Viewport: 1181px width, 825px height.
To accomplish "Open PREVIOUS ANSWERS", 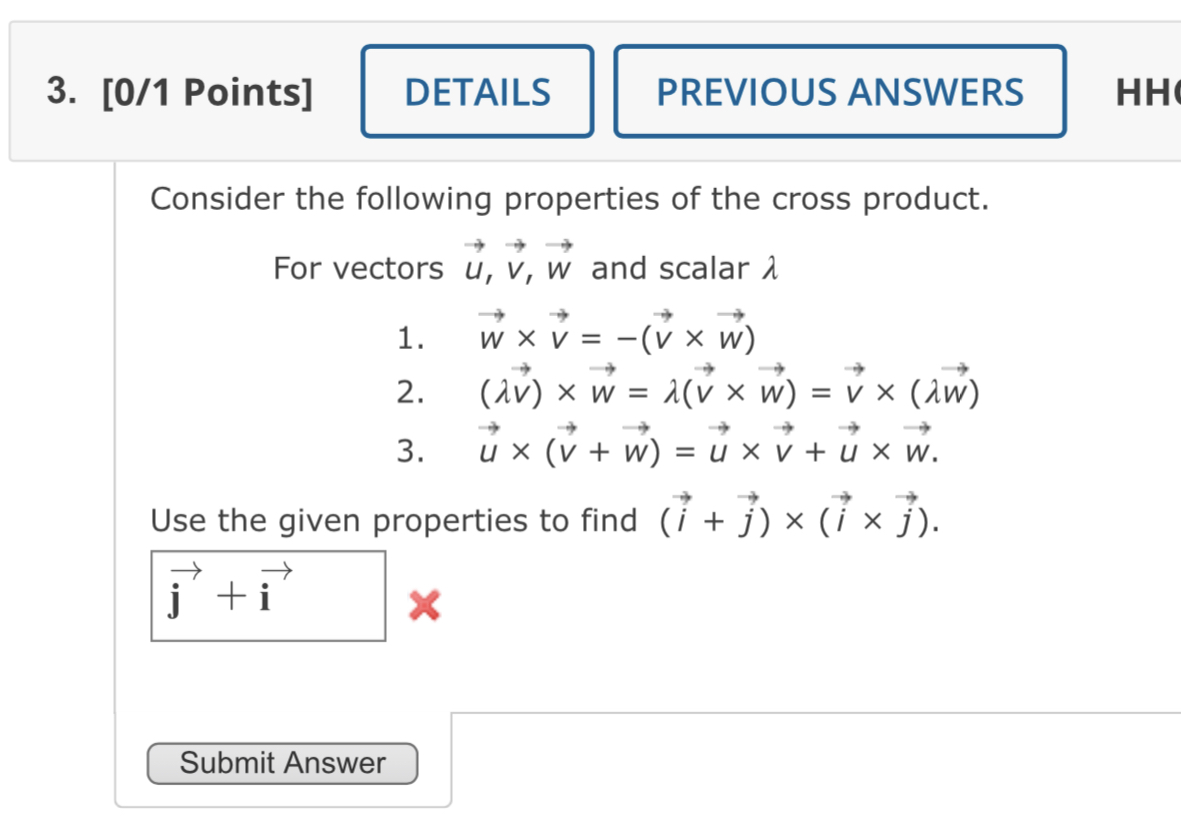I will 840,92.
